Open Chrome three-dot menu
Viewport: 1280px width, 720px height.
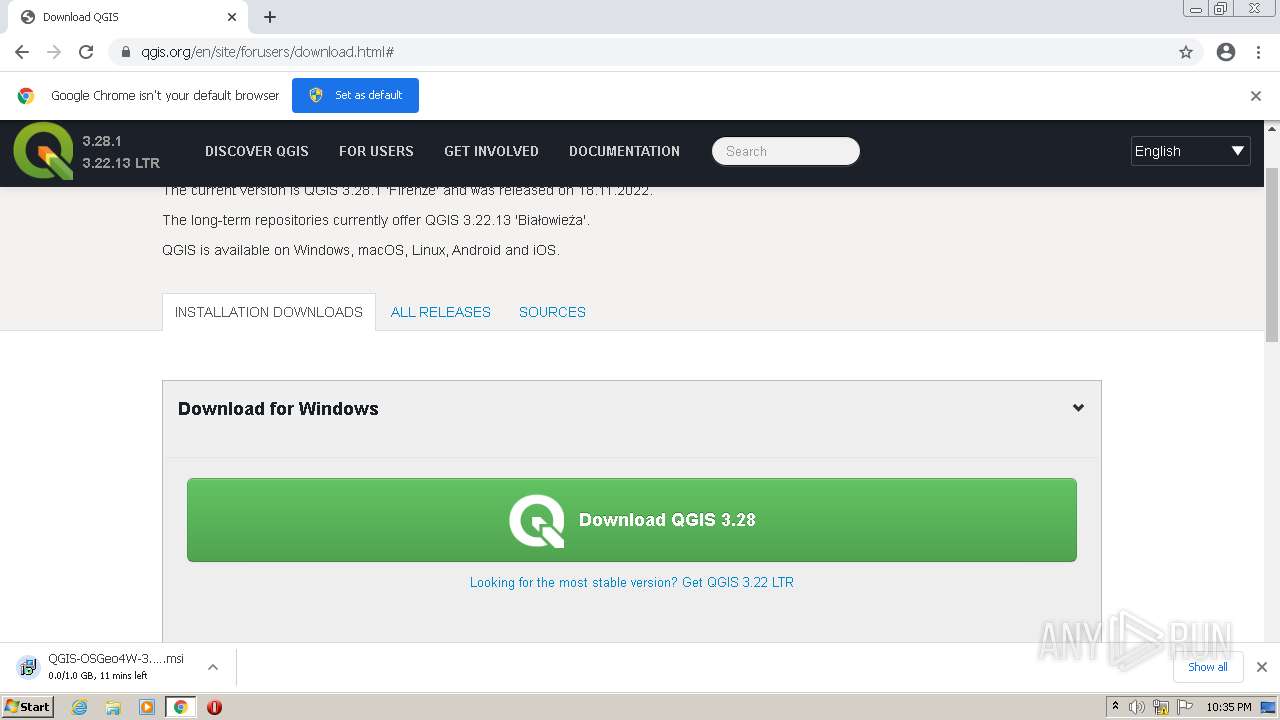[x=1258, y=52]
